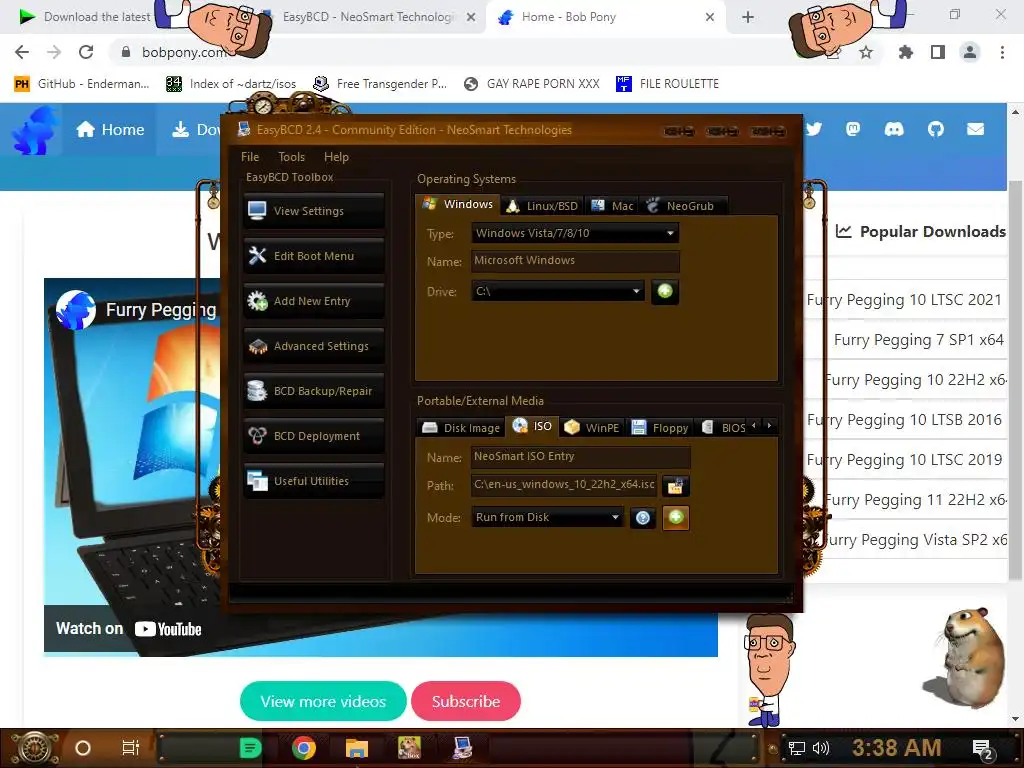
Task: Open GitHub - Enderman bookmark
Action: click(x=82, y=84)
